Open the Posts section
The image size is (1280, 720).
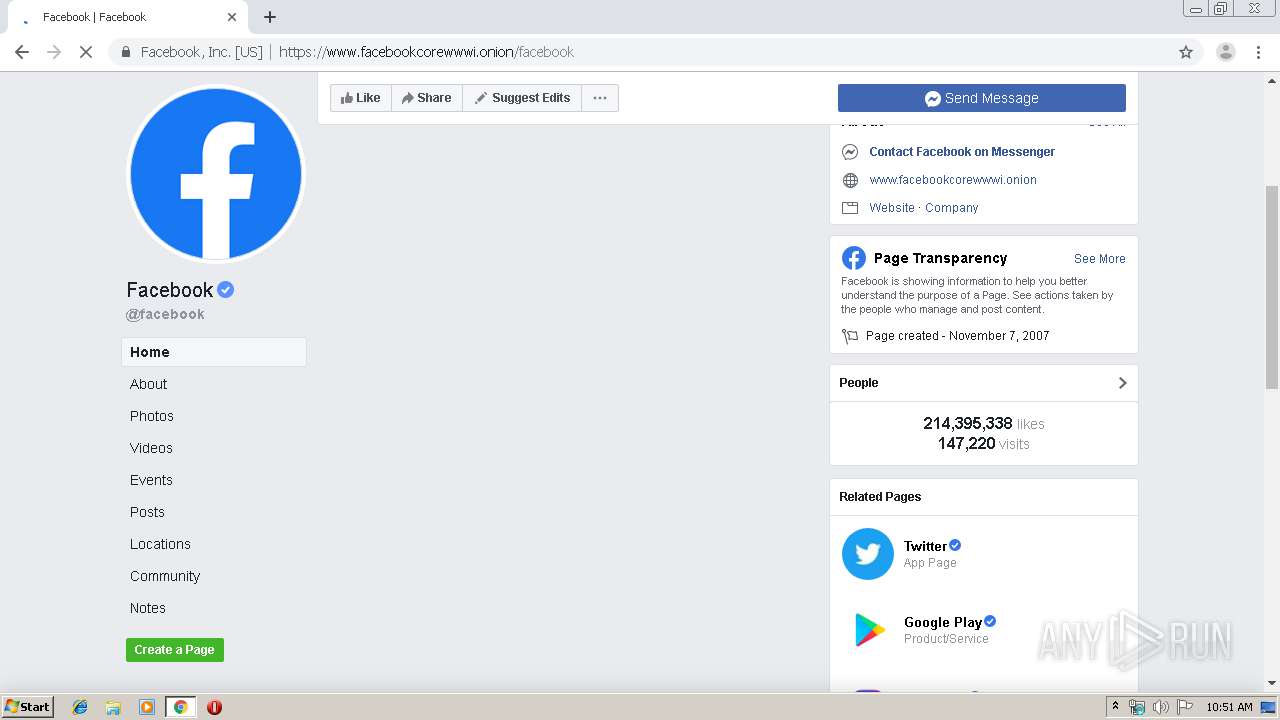147,512
